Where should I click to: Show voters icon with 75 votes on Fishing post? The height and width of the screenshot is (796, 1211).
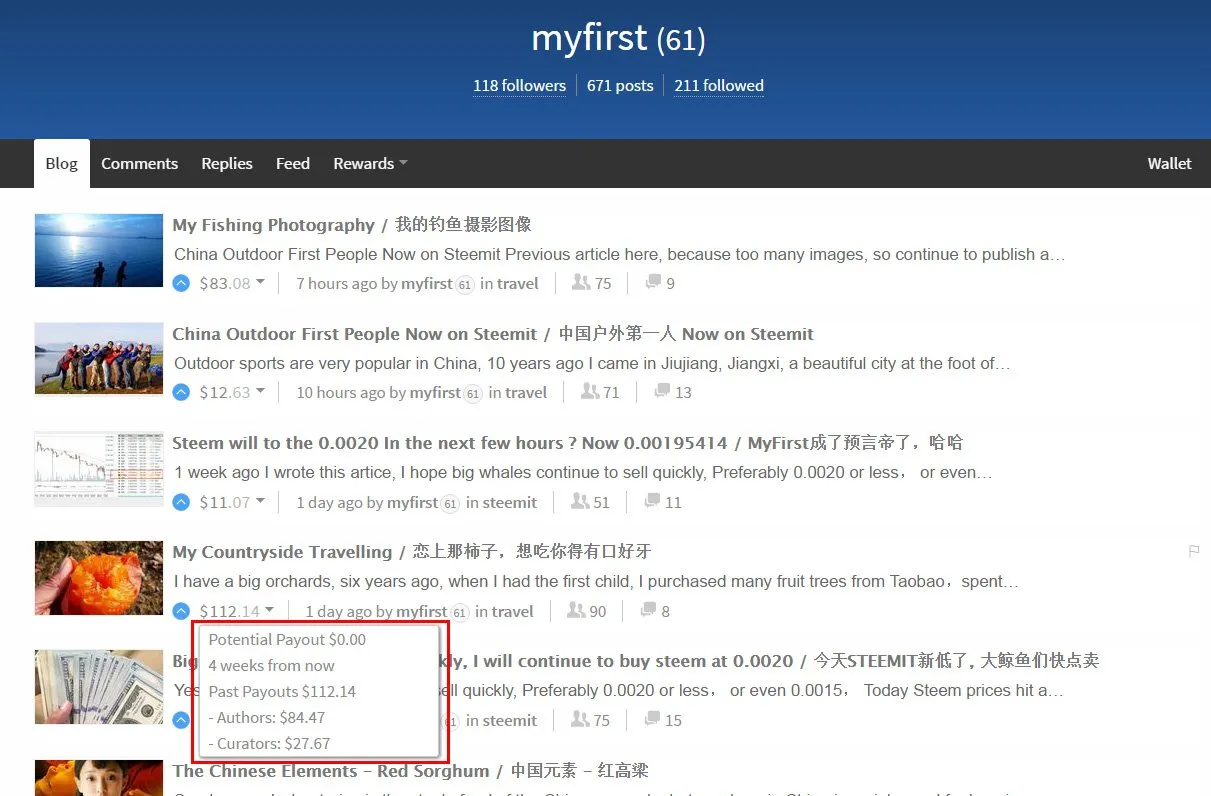[581, 283]
